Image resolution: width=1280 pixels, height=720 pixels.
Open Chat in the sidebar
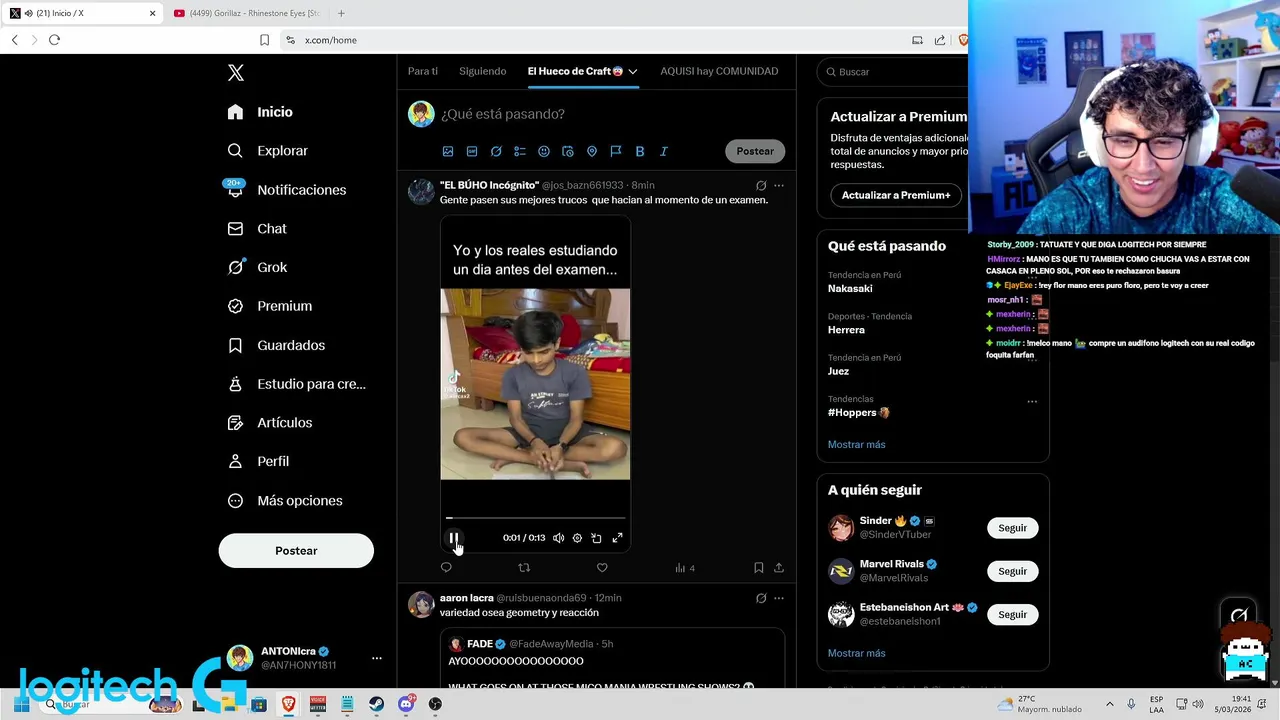pos(257,229)
